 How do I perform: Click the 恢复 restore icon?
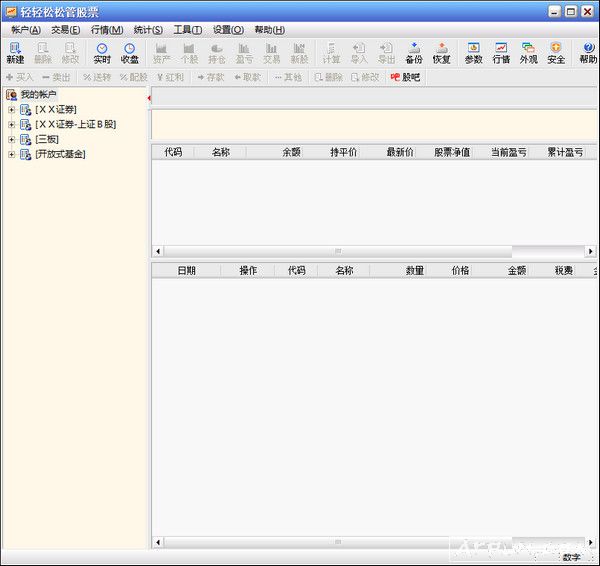point(441,53)
